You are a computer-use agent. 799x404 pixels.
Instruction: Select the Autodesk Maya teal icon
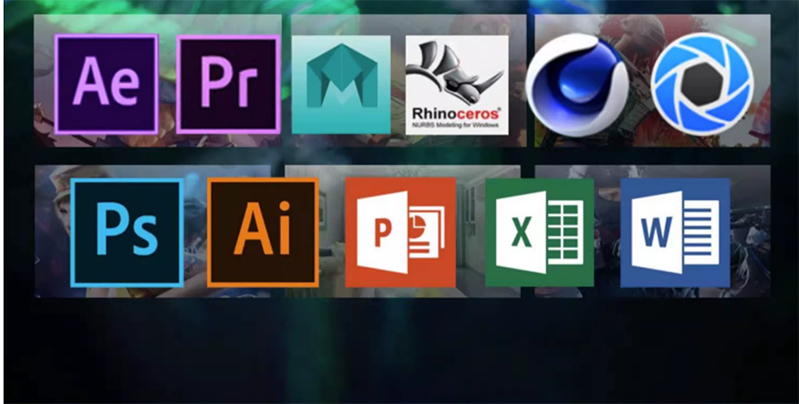click(341, 85)
